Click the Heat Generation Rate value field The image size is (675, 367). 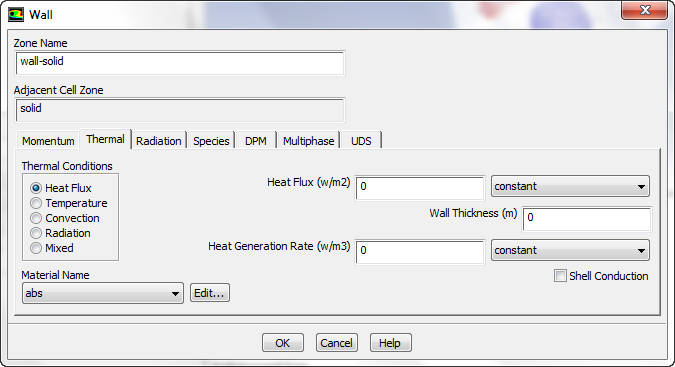point(420,252)
